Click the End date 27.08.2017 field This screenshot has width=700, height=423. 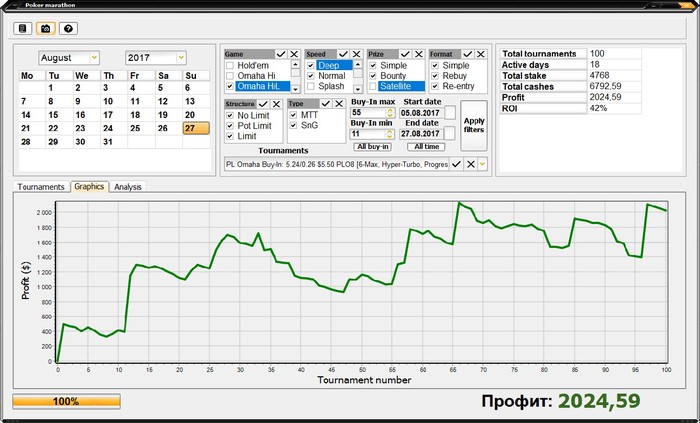(421, 133)
